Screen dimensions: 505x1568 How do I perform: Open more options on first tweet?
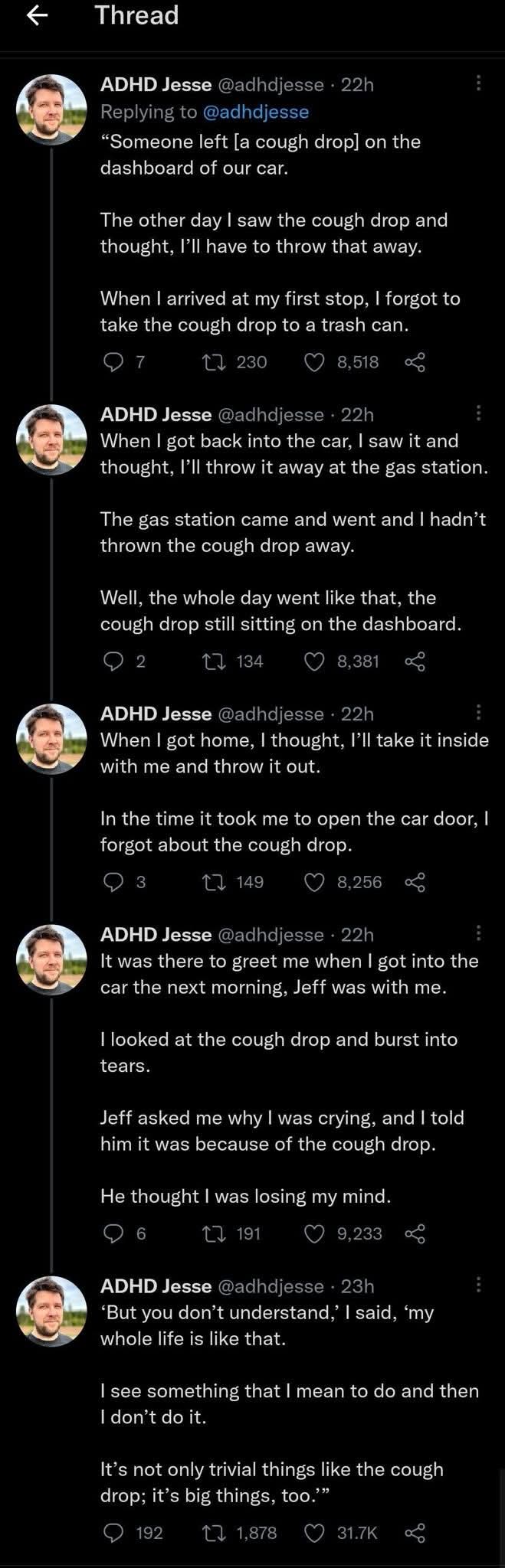click(478, 83)
